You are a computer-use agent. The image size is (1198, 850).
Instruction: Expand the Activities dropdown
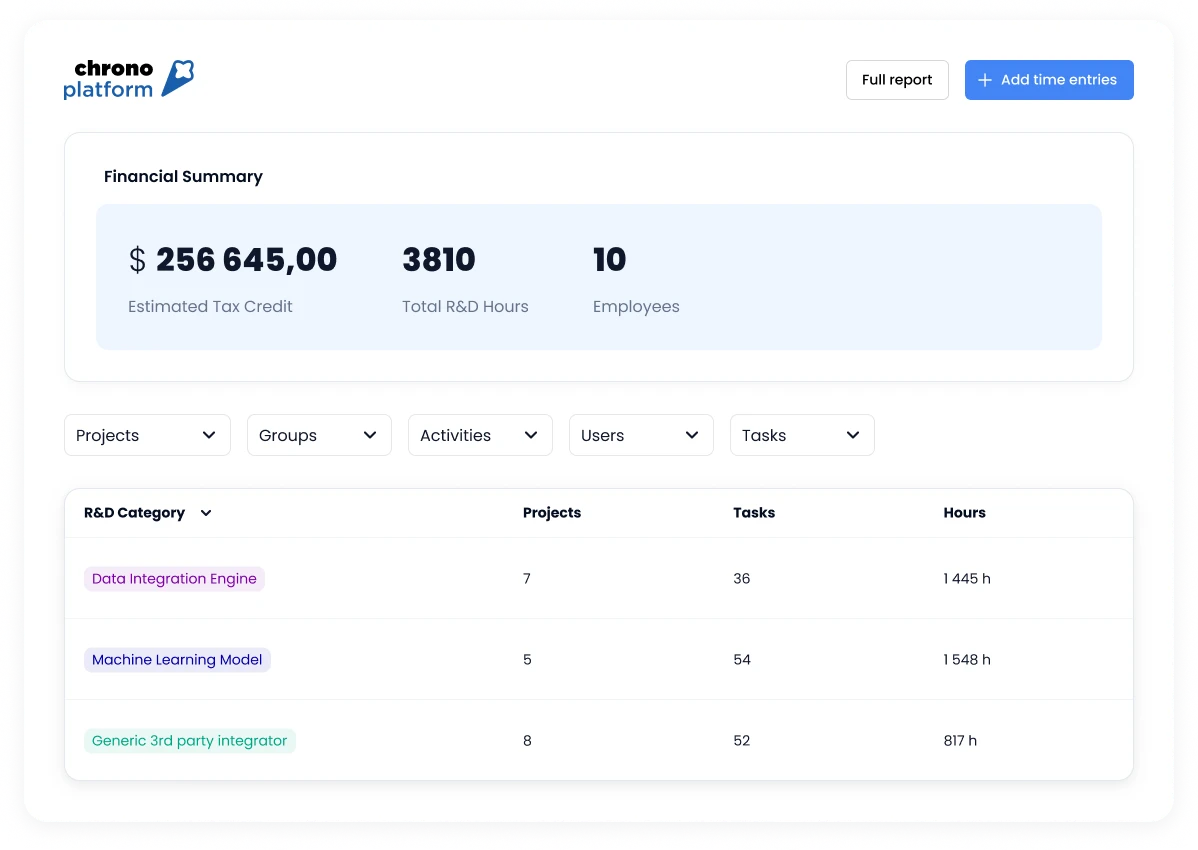coord(480,435)
